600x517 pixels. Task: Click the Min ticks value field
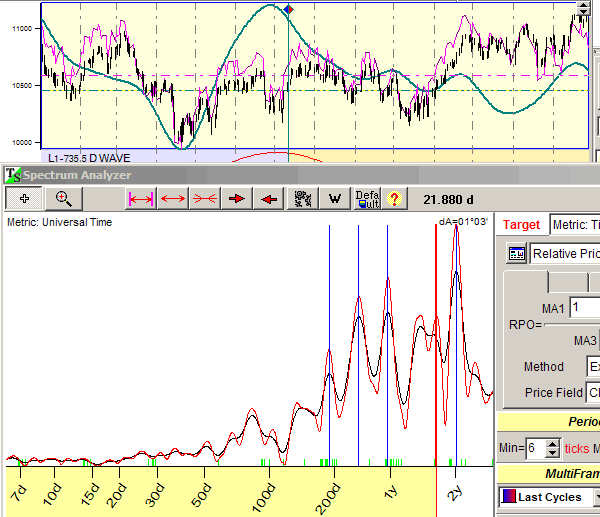tap(535, 448)
